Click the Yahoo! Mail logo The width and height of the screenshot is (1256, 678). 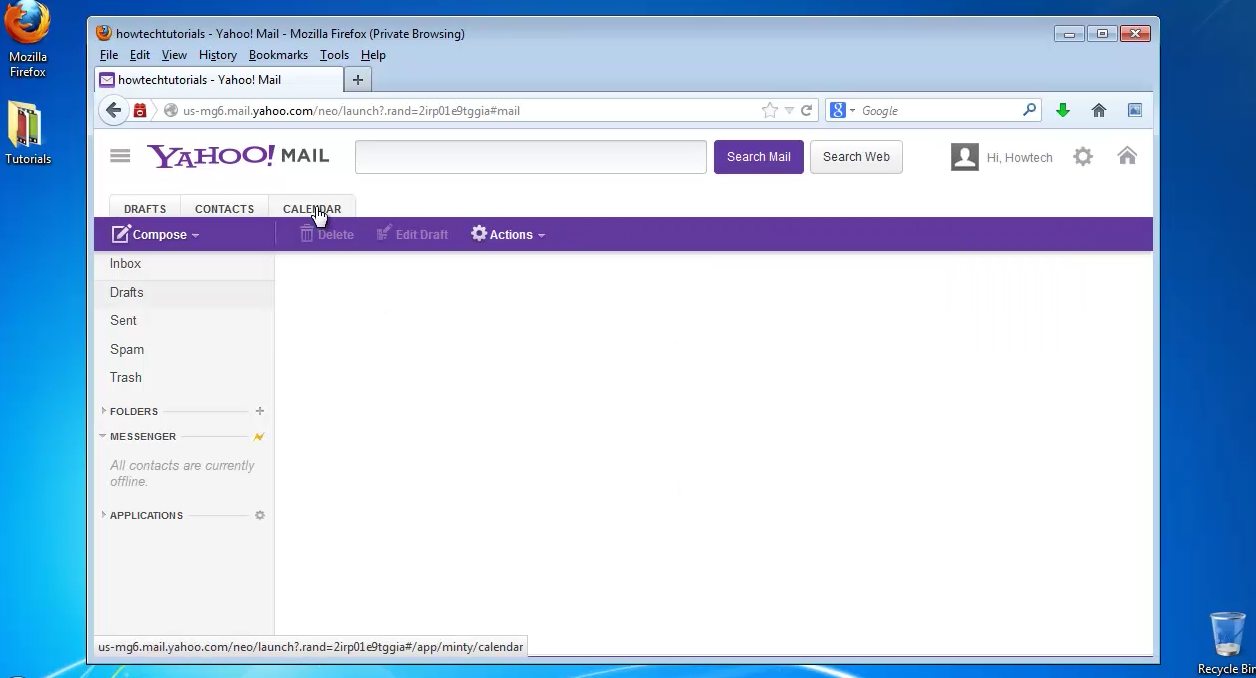coord(238,156)
